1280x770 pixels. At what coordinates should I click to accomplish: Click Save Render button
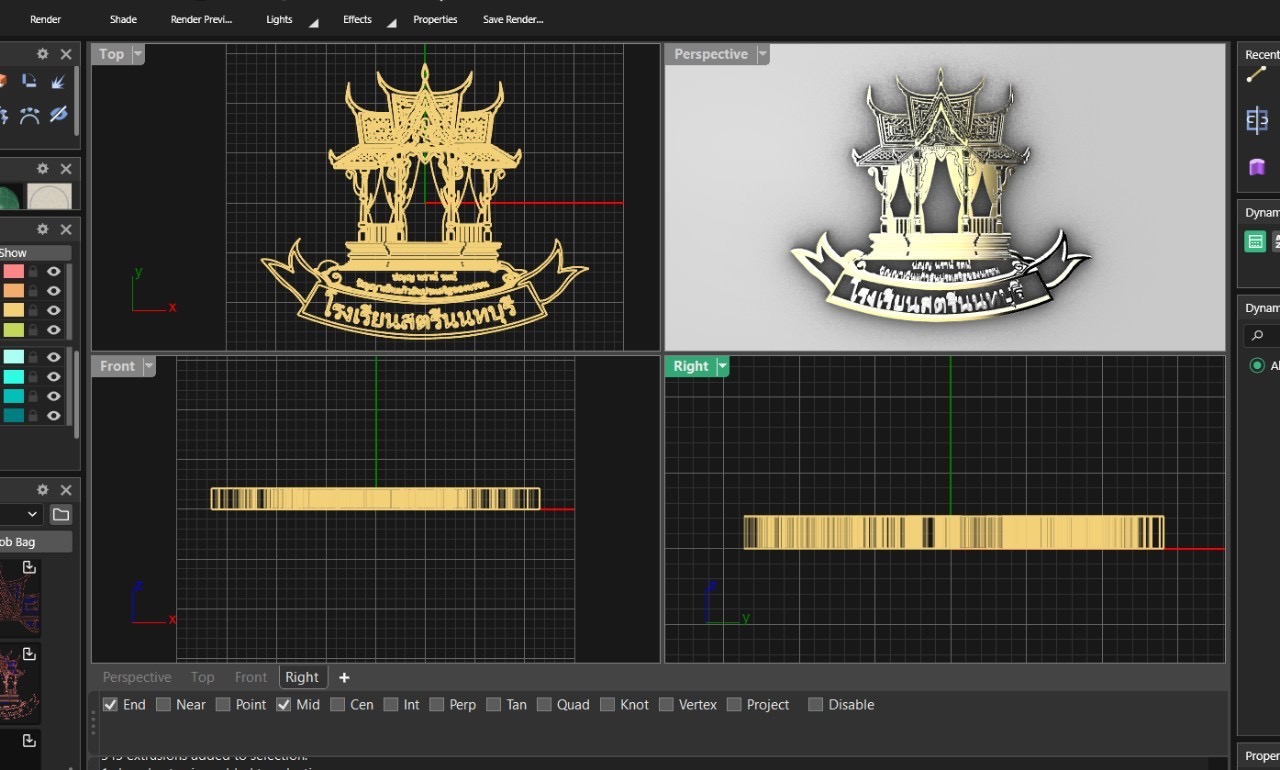[x=513, y=19]
